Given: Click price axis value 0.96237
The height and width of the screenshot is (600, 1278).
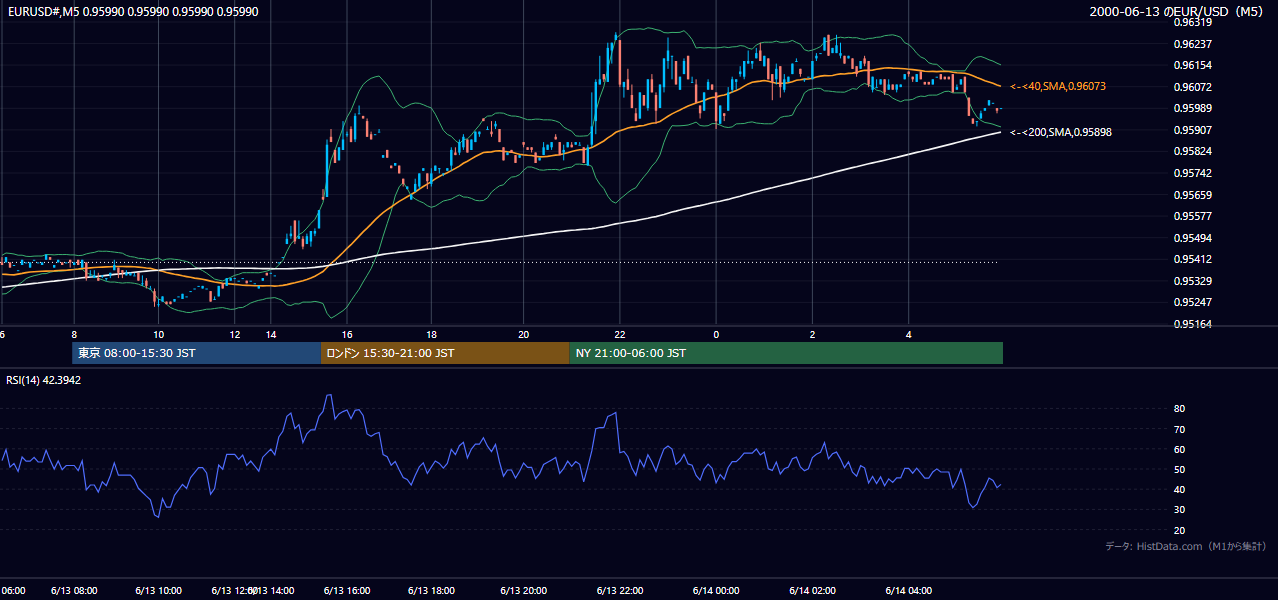Looking at the screenshot, I should (1193, 44).
